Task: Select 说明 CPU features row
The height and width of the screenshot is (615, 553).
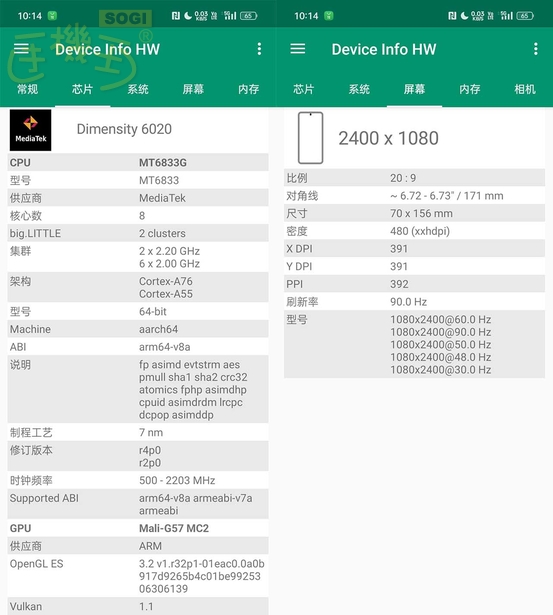Action: (138, 389)
